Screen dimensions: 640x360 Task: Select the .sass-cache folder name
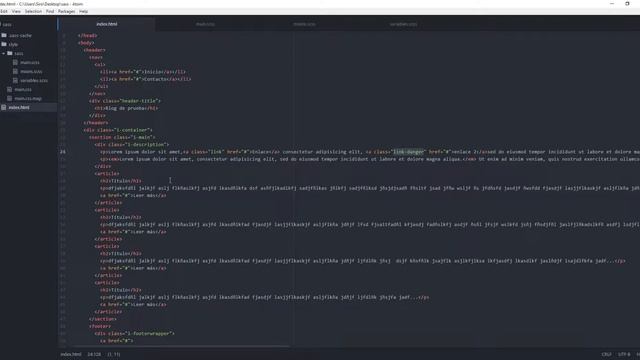(20, 36)
